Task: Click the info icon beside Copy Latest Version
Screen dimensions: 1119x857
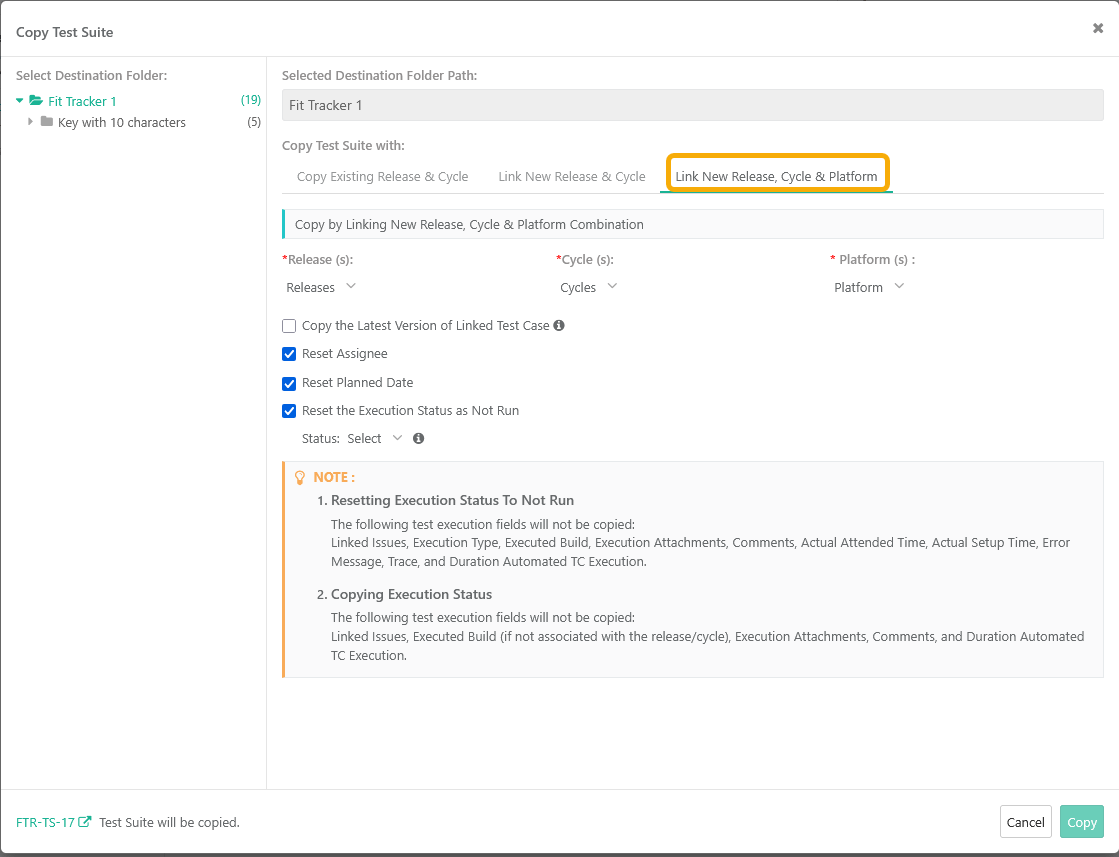Action: pos(559,326)
